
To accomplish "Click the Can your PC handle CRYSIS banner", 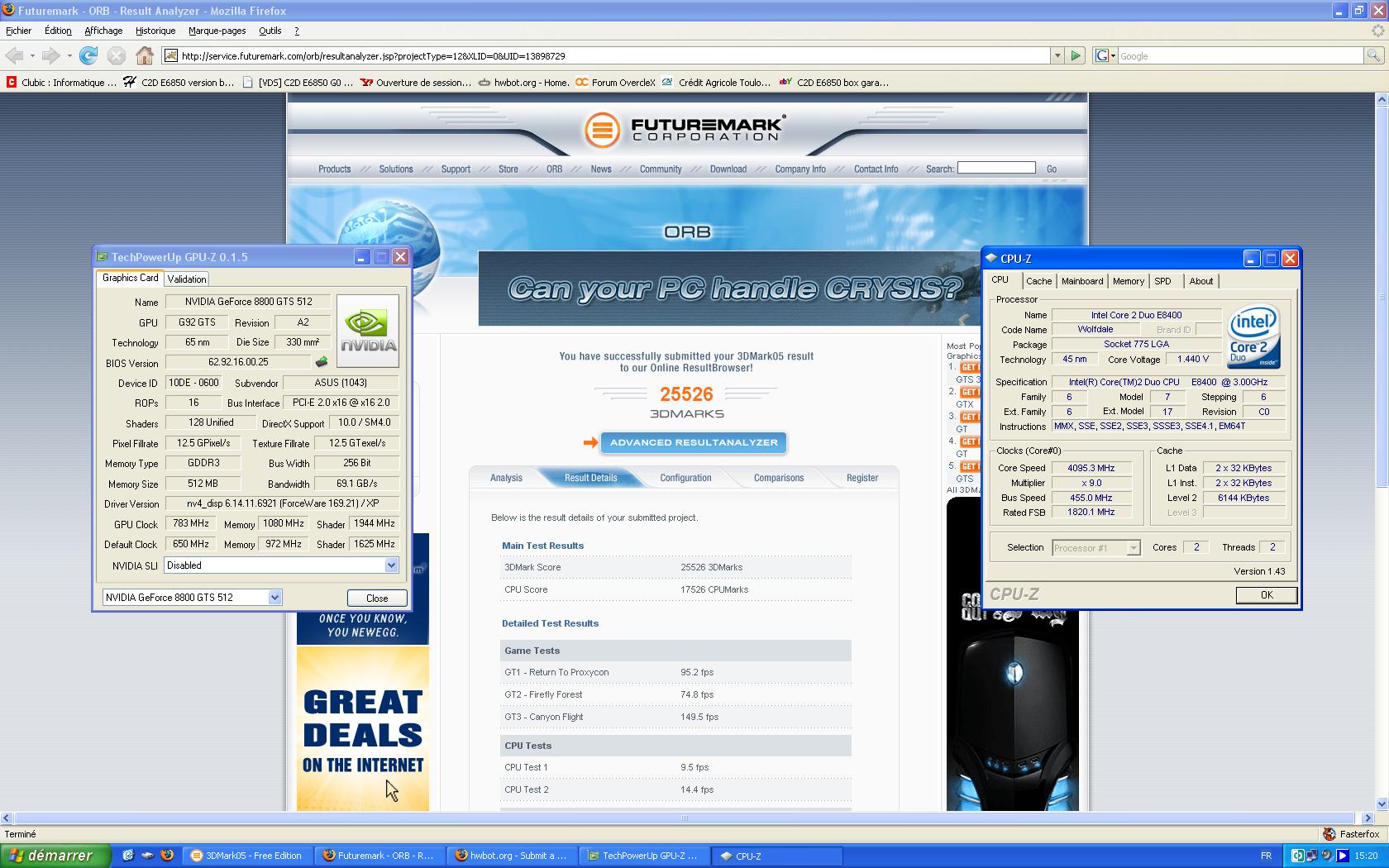I will [x=728, y=289].
